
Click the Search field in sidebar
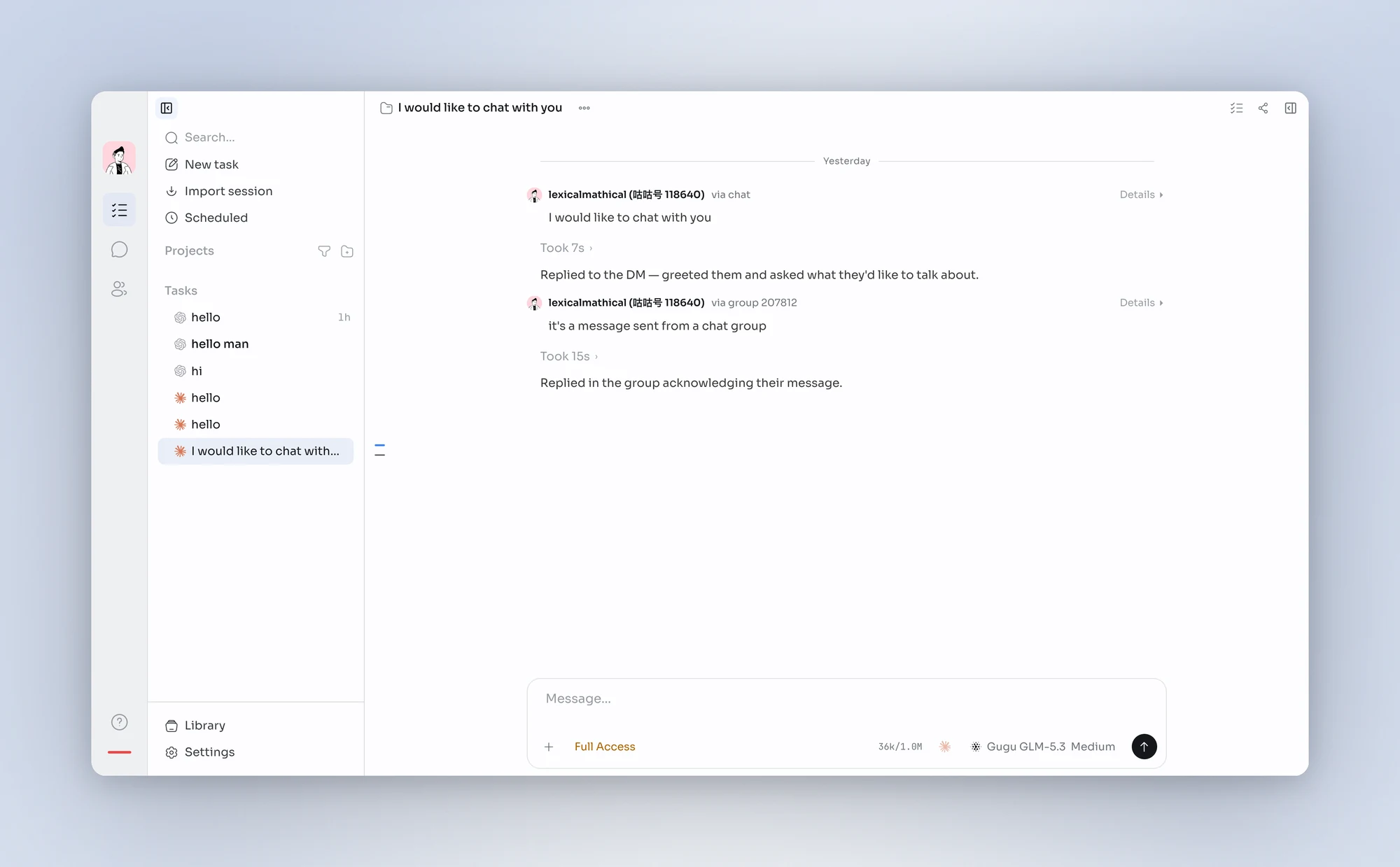[256, 137]
